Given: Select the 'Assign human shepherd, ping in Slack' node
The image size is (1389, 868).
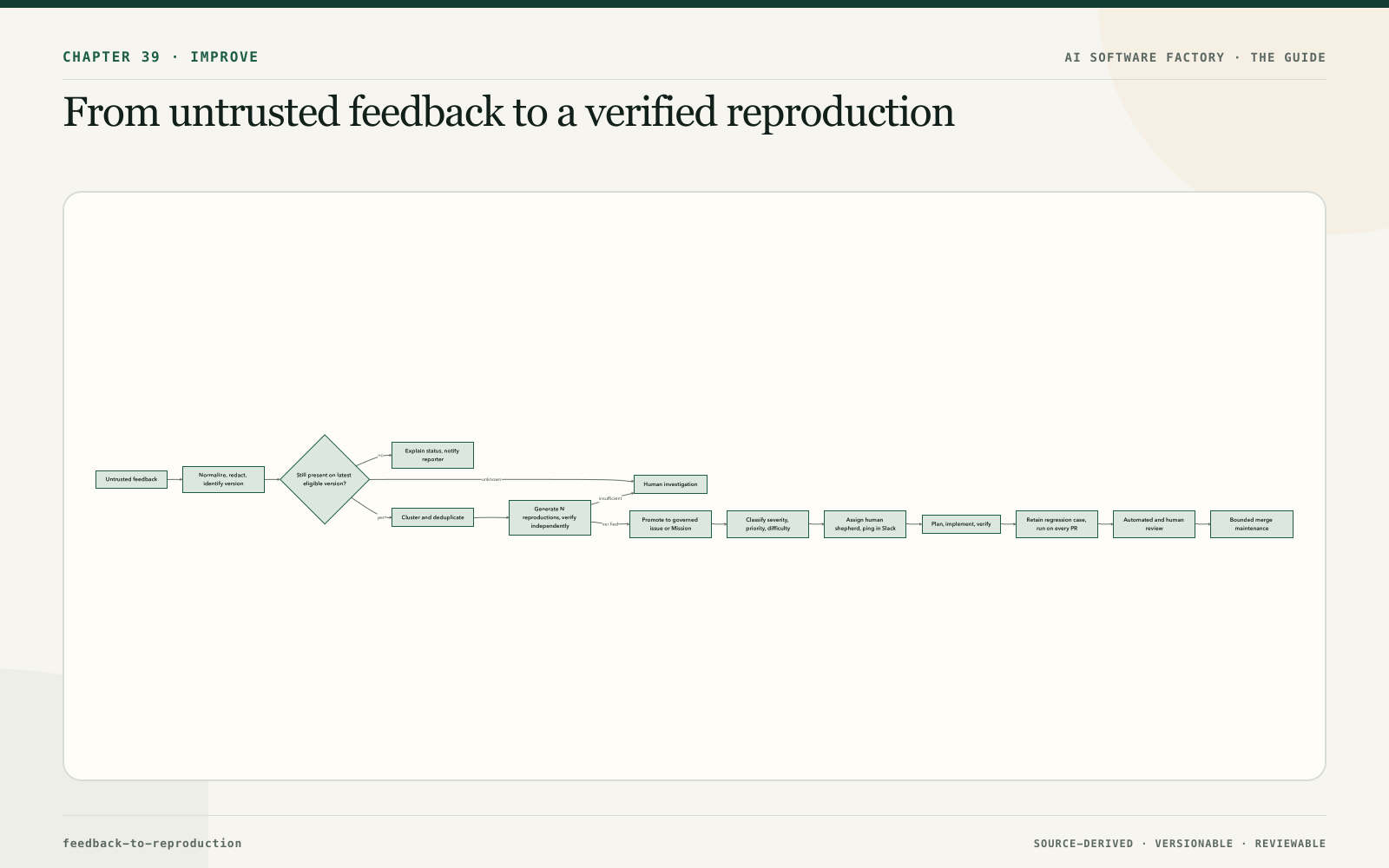Looking at the screenshot, I should point(865,524).
